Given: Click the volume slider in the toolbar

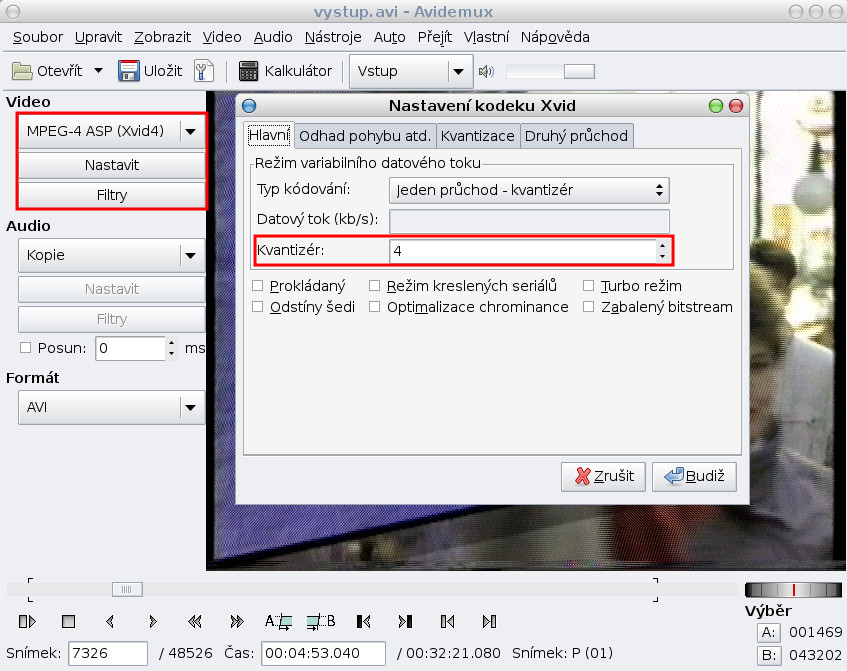Looking at the screenshot, I should tap(550, 71).
